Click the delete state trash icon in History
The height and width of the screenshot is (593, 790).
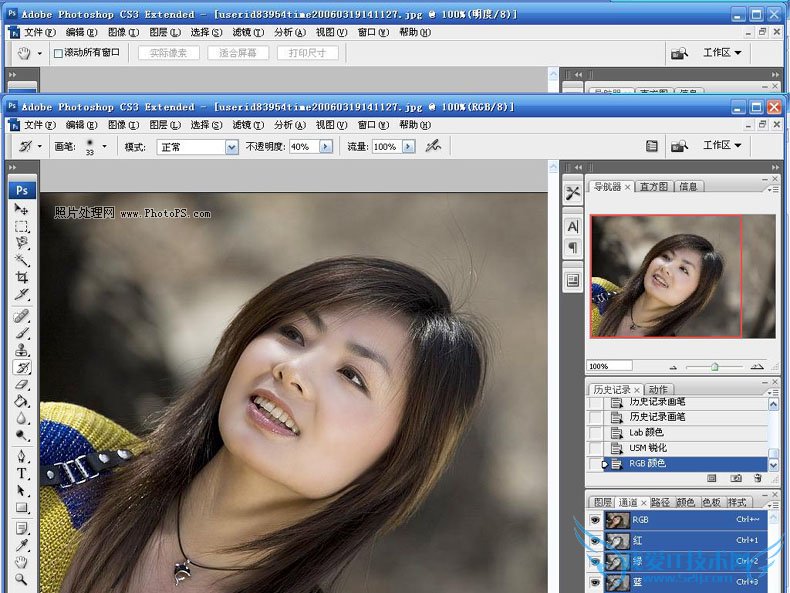click(757, 479)
